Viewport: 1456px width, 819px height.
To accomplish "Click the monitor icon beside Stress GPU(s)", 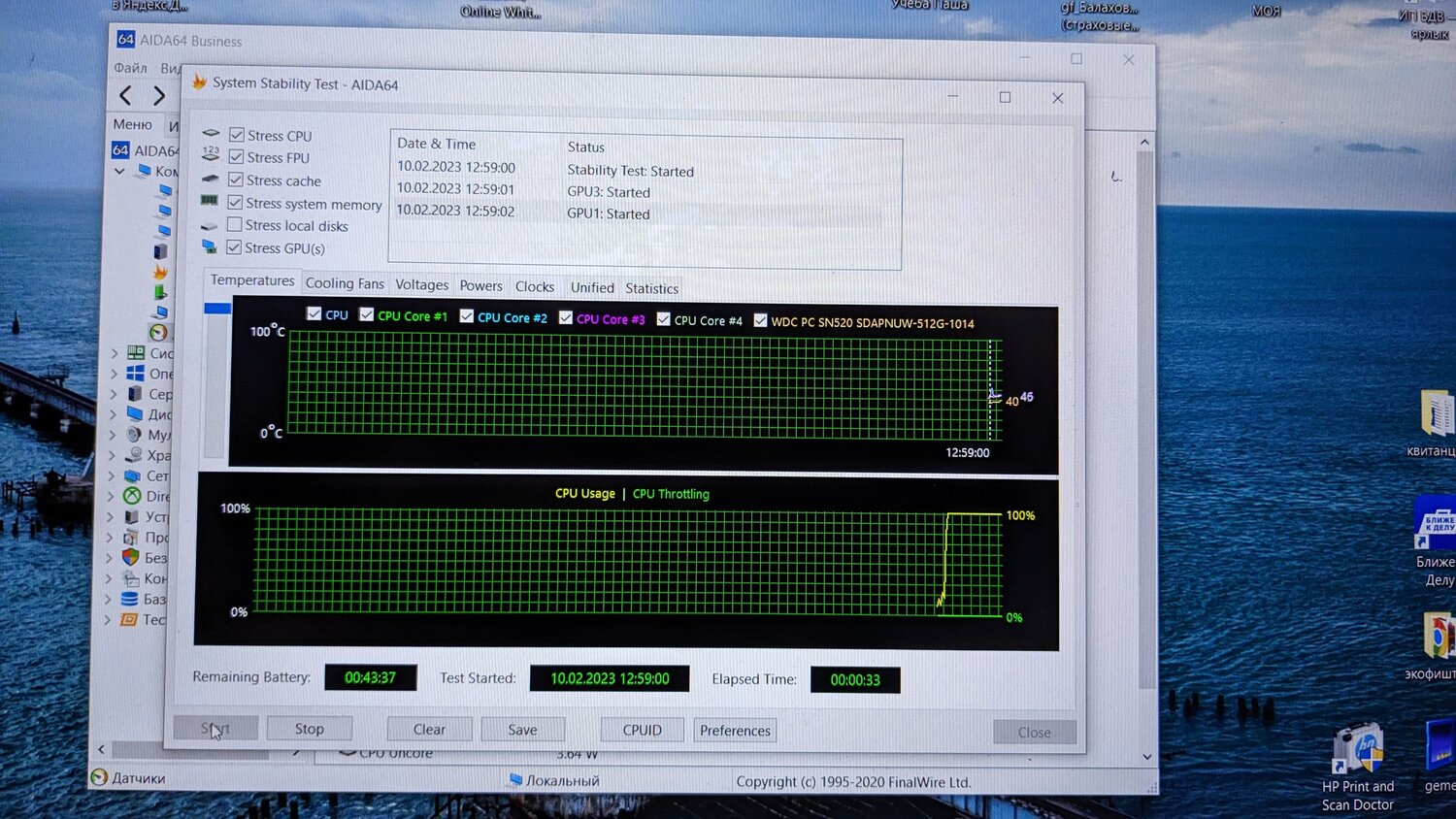I will coord(209,246).
